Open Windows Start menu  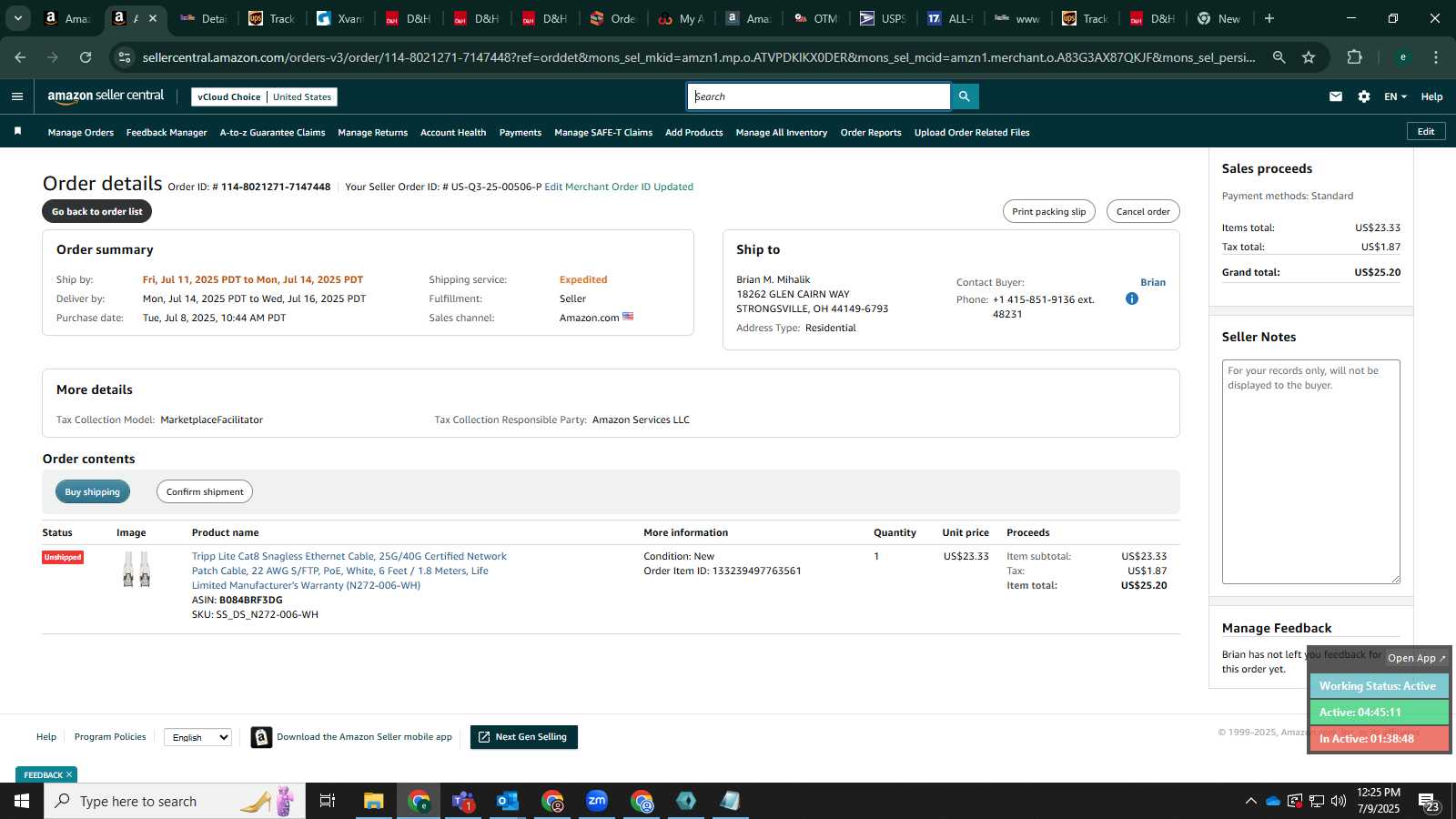pyautogui.click(x=22, y=801)
